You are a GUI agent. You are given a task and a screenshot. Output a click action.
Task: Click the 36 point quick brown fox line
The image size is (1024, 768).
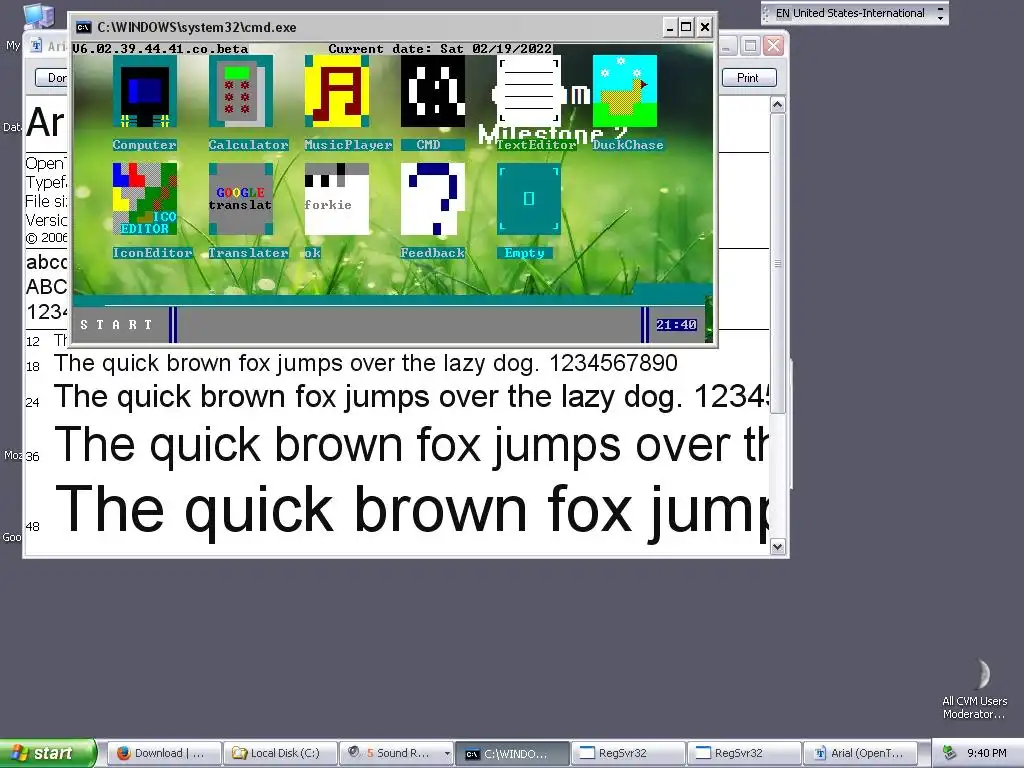point(411,445)
